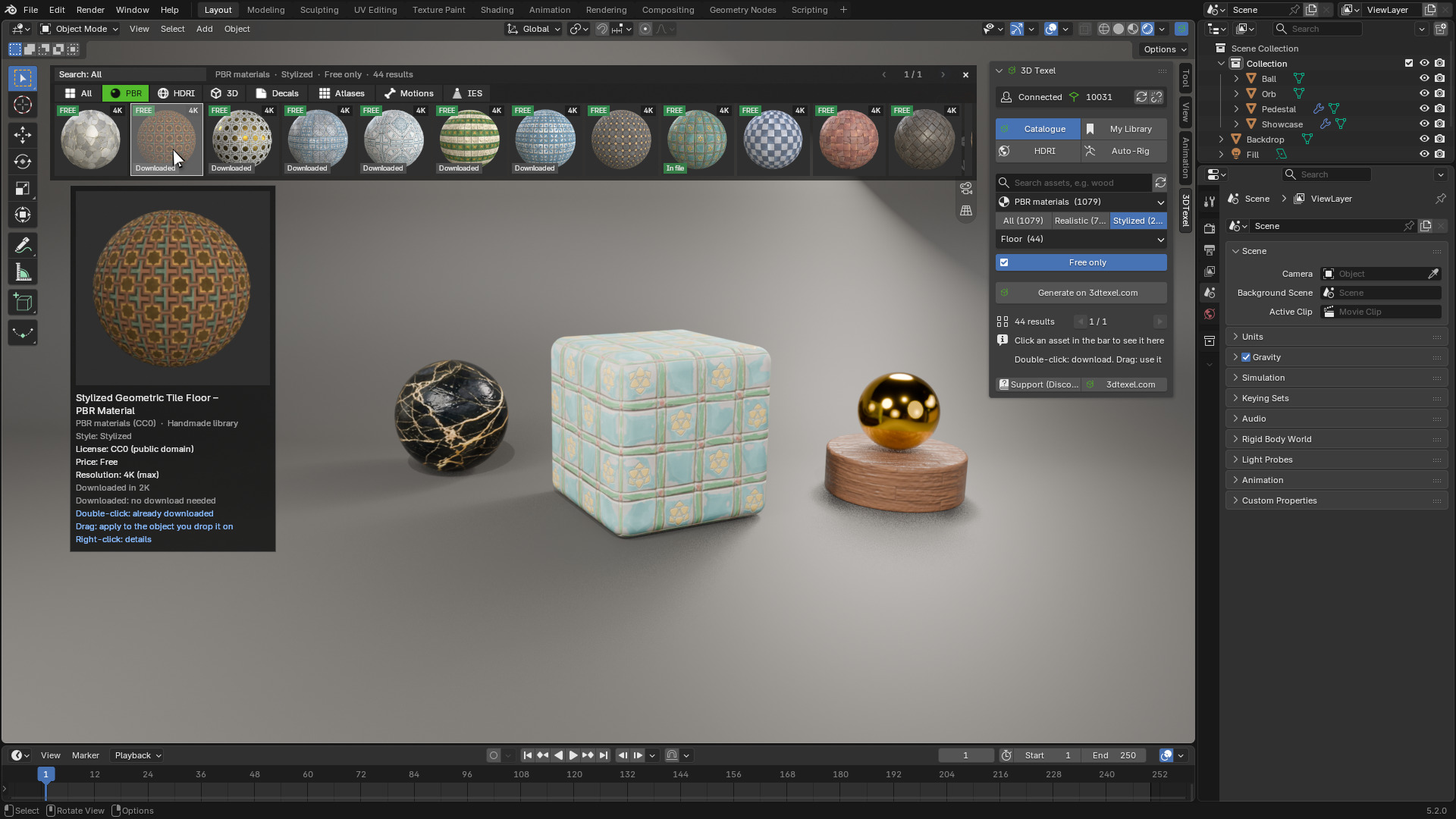Click the current frame field in the timeline
Image resolution: width=1456 pixels, height=819 pixels.
(965, 755)
